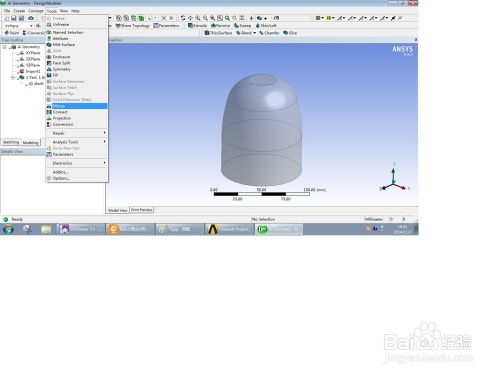
Task: Choose Mid-Surface menu entry
Action: pyautogui.click(x=77, y=45)
